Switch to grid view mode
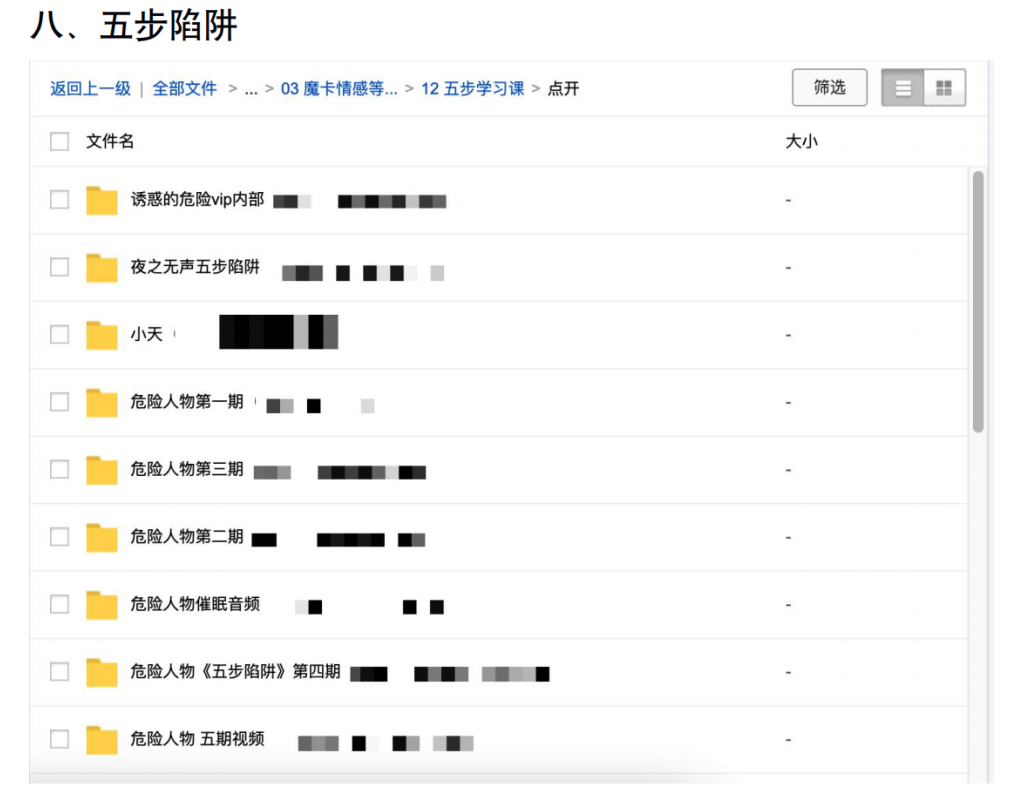1017x811 pixels. [943, 87]
